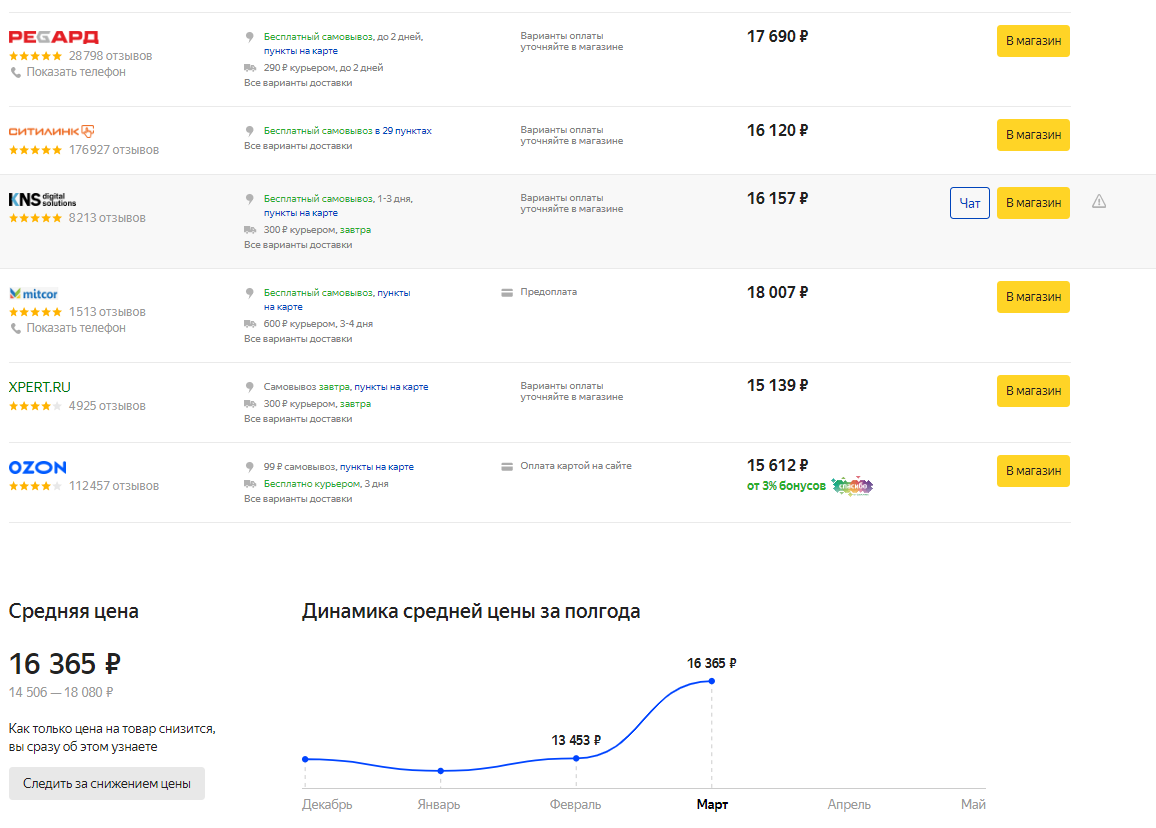This screenshot has width=1156, height=828.
Task: Click Citilink's star rating
Action: pyautogui.click(x=35, y=150)
